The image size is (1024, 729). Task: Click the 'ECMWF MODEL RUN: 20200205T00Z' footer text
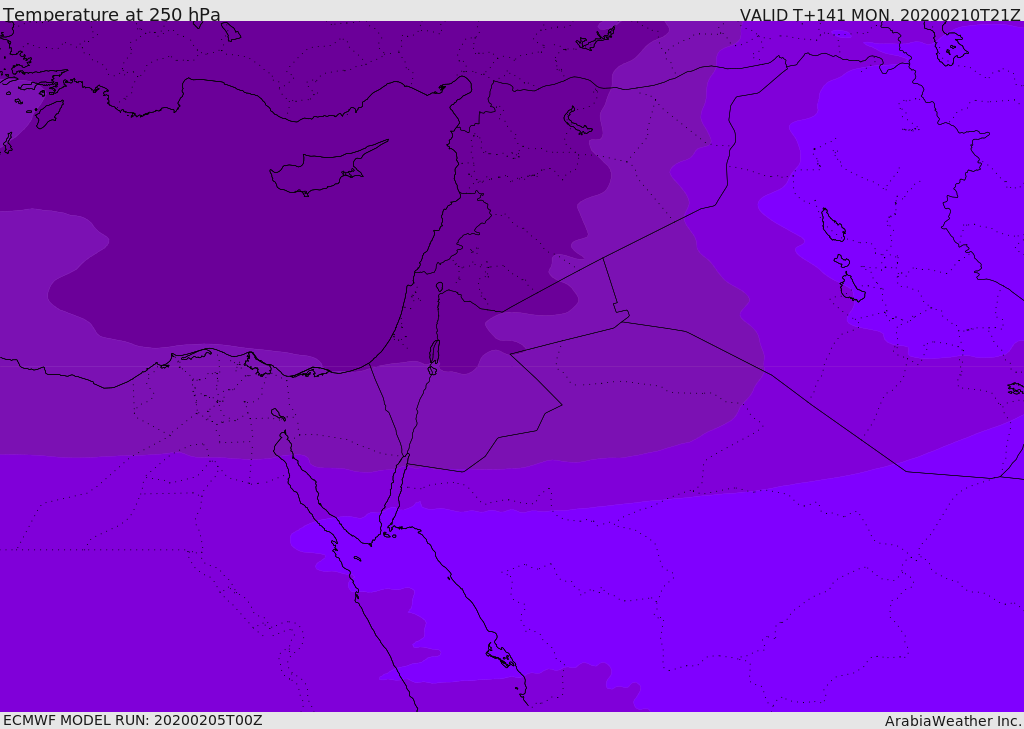coord(133,720)
